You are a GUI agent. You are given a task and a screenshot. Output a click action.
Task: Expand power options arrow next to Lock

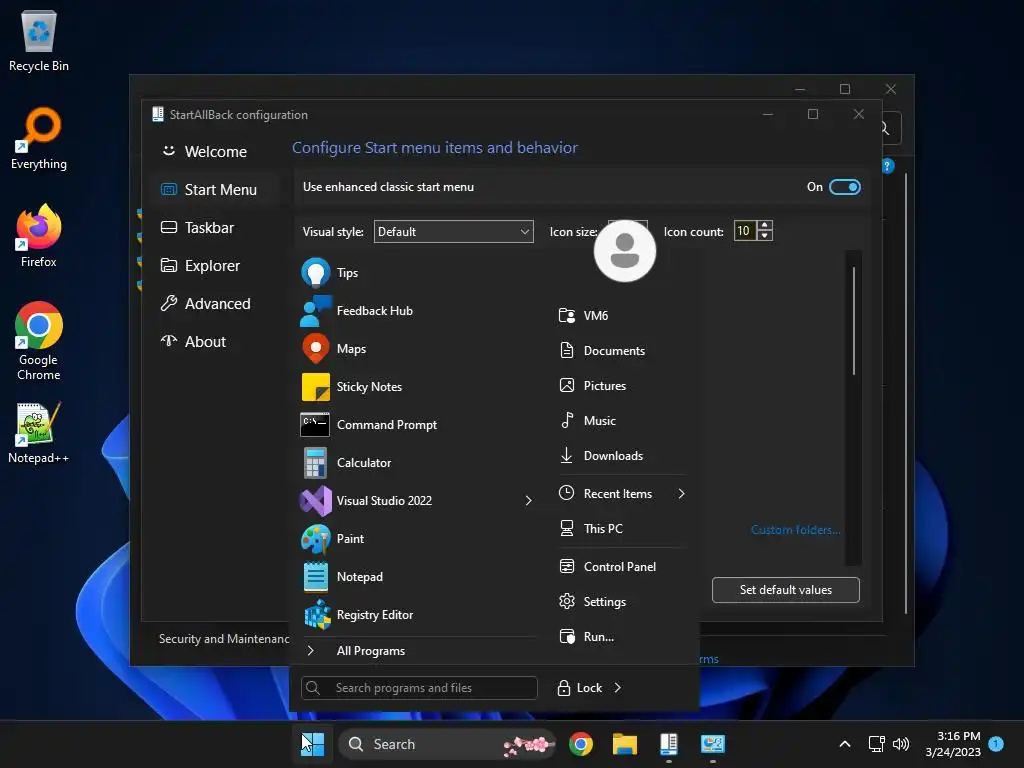pyautogui.click(x=618, y=688)
